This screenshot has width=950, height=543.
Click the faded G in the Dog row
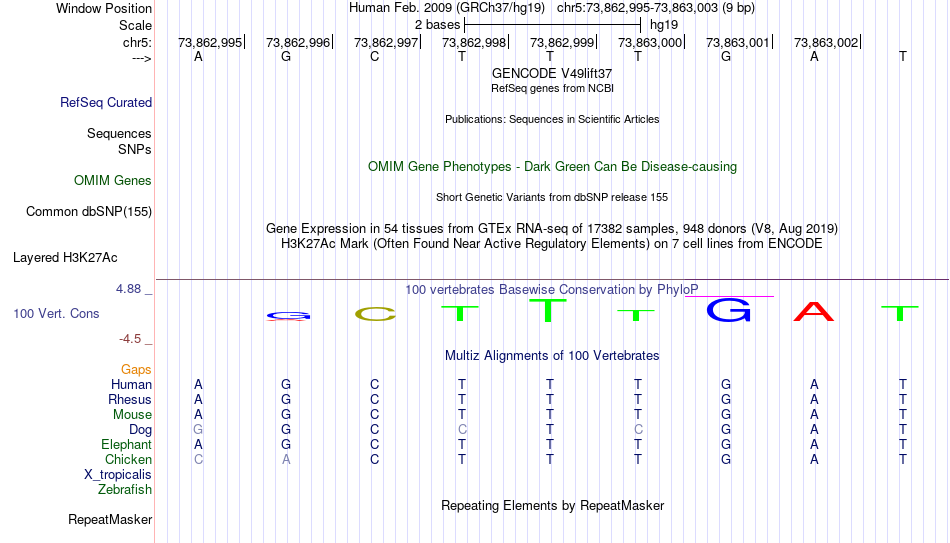point(198,430)
